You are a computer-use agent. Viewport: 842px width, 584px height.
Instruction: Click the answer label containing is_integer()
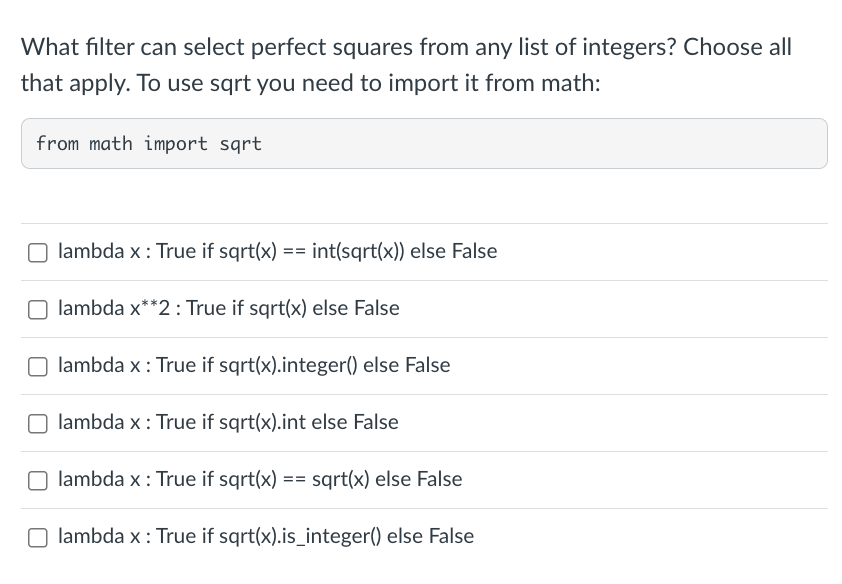pyautogui.click(x=266, y=536)
